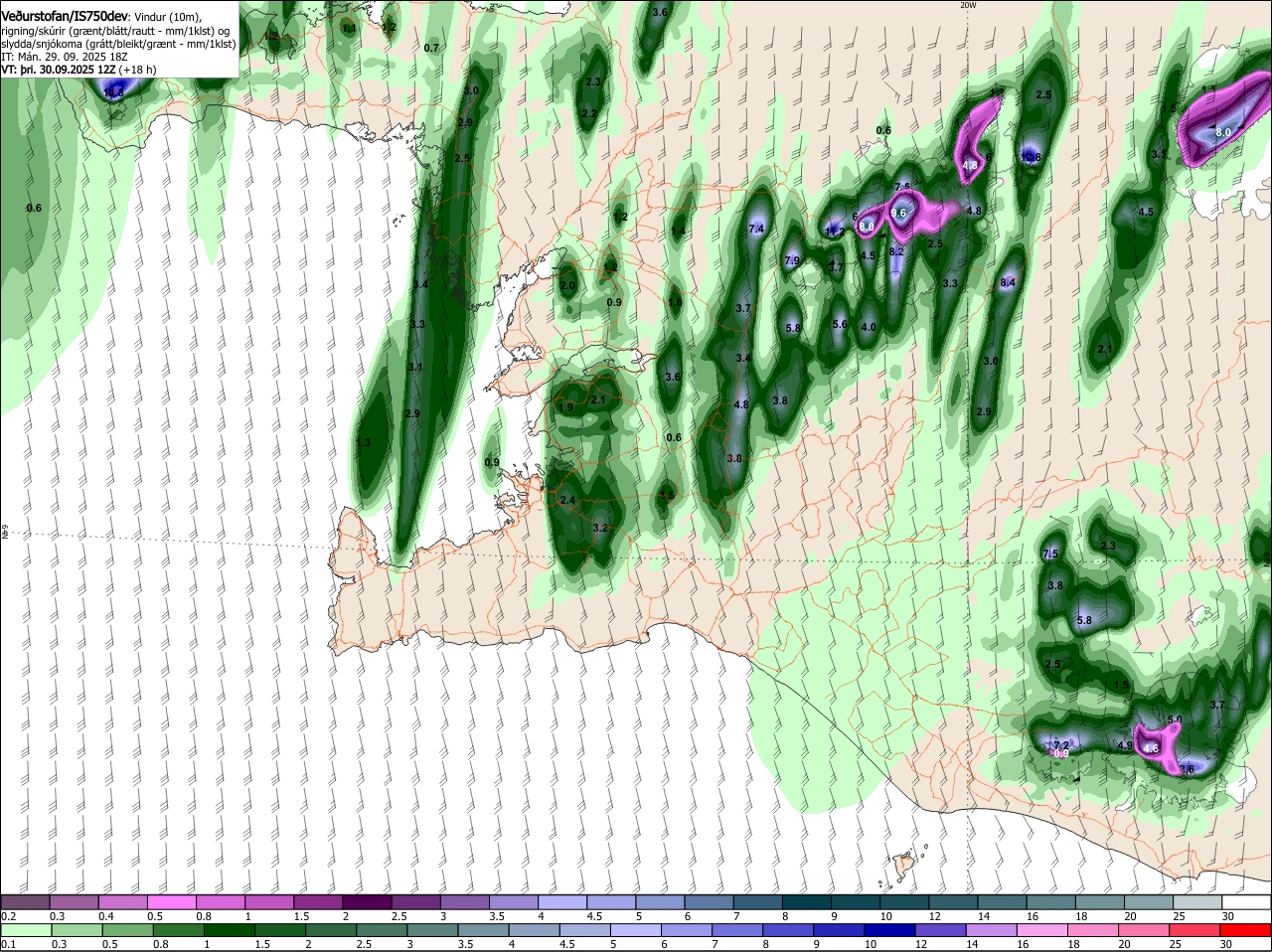Click the snow legend swatch between 0.5 and 0.8
The width and height of the screenshot is (1272, 952).
coord(170,901)
